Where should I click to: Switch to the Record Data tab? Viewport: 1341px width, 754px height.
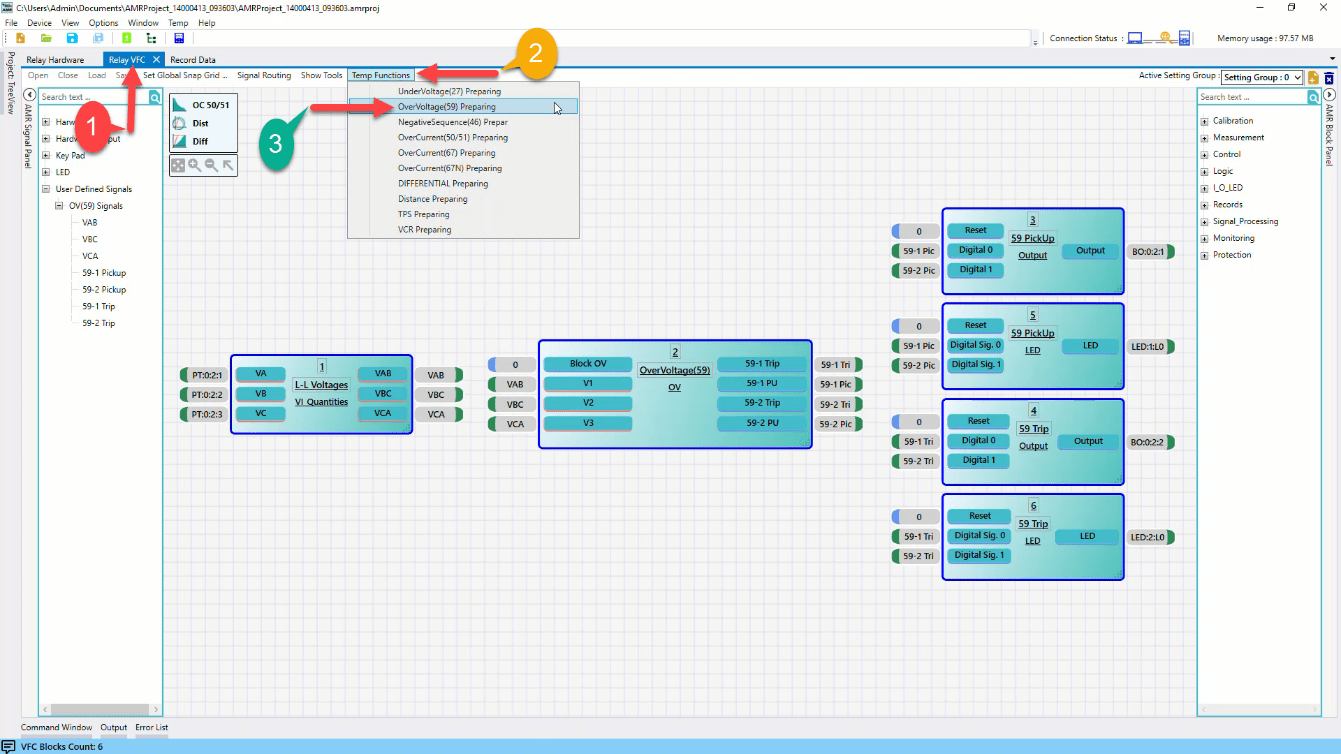193,60
